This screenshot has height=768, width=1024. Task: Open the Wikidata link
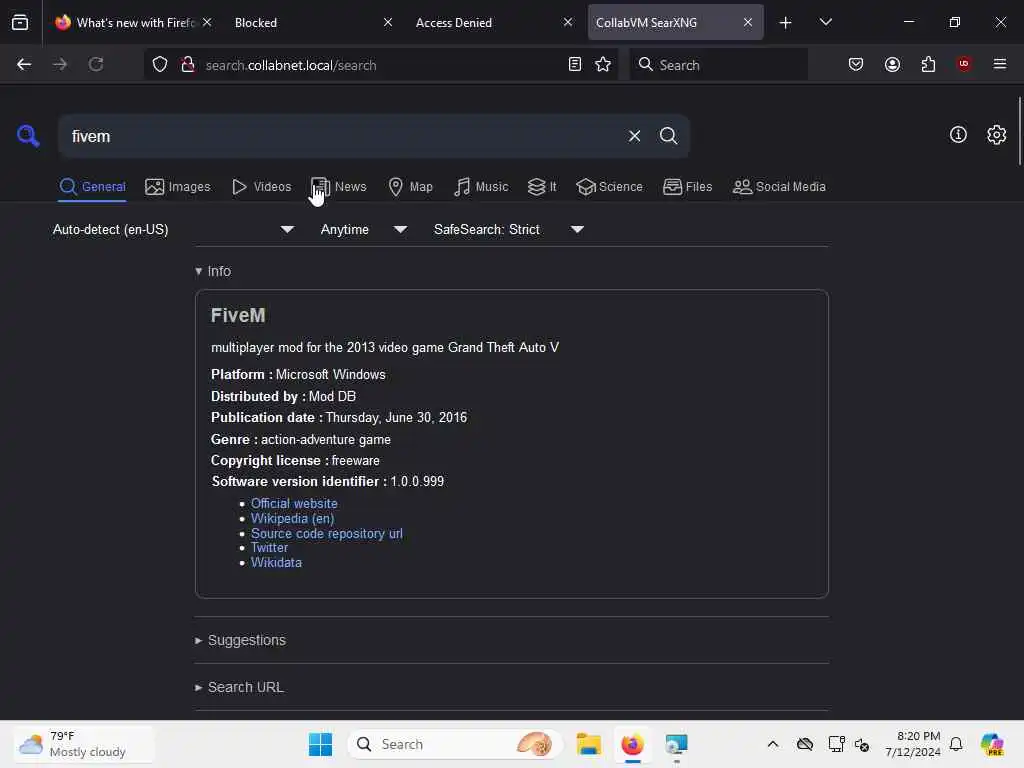click(x=276, y=562)
